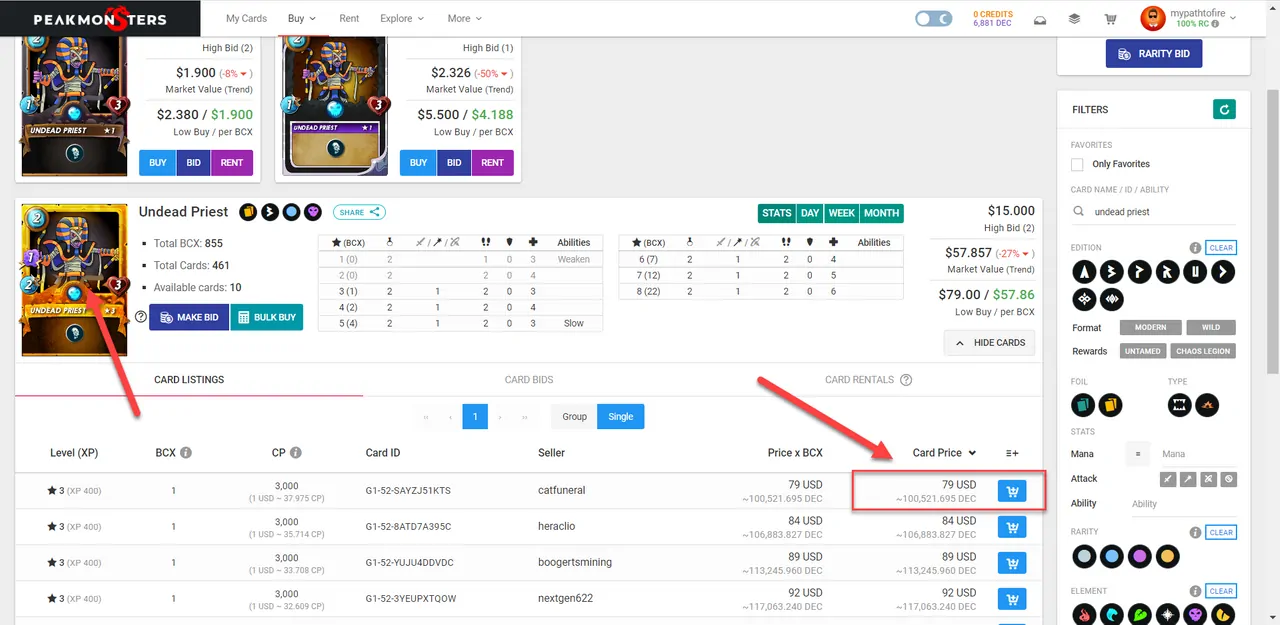Toggle the dark mode switch
1280x625 pixels.
tap(934, 19)
